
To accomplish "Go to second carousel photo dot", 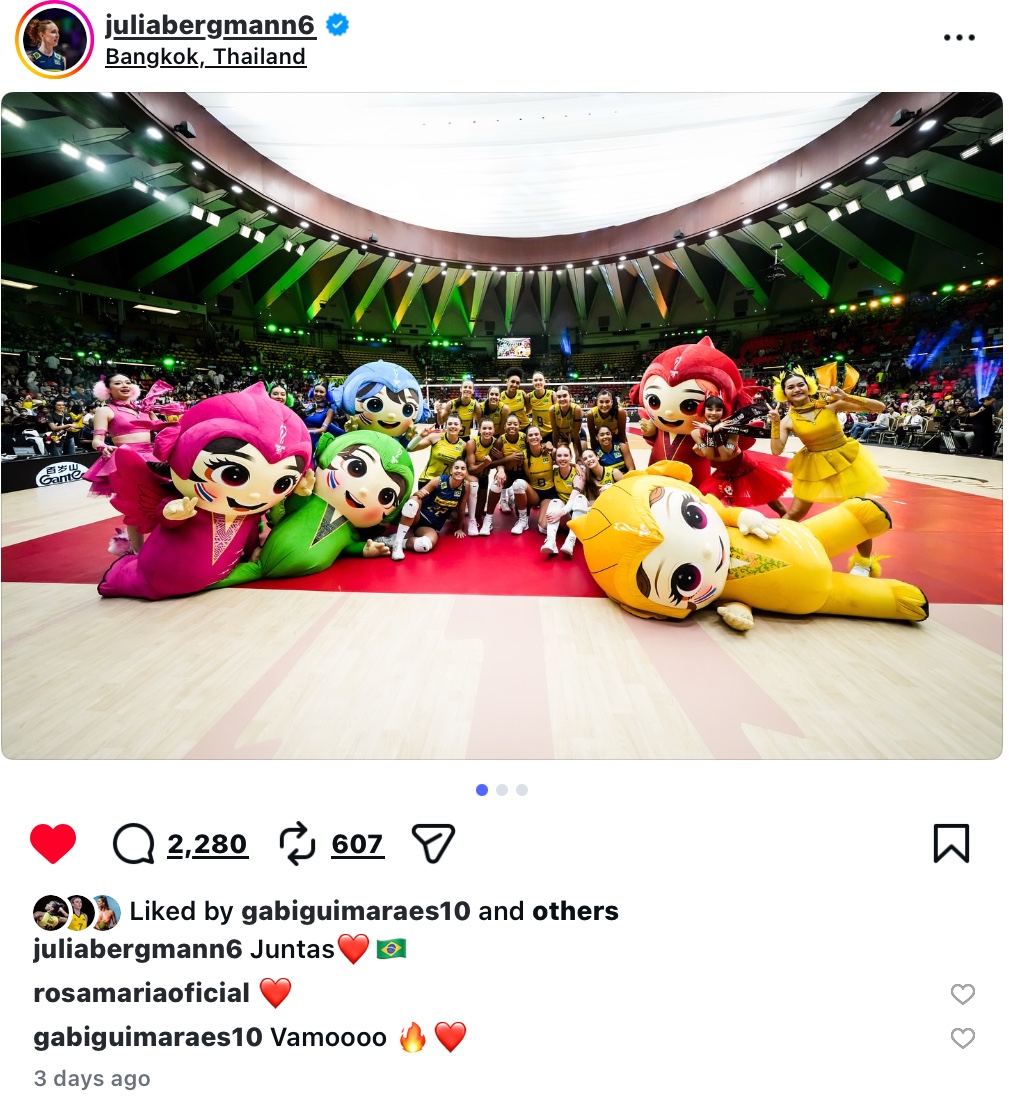I will (502, 790).
